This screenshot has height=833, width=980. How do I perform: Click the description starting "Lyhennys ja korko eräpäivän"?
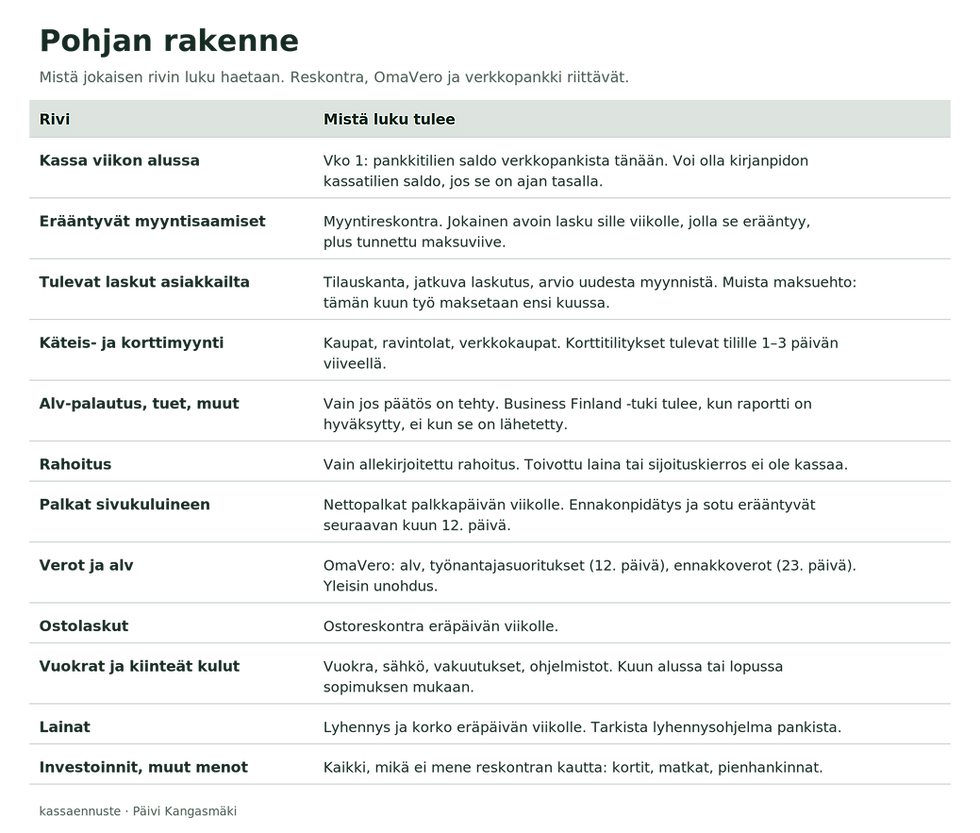(x=582, y=727)
